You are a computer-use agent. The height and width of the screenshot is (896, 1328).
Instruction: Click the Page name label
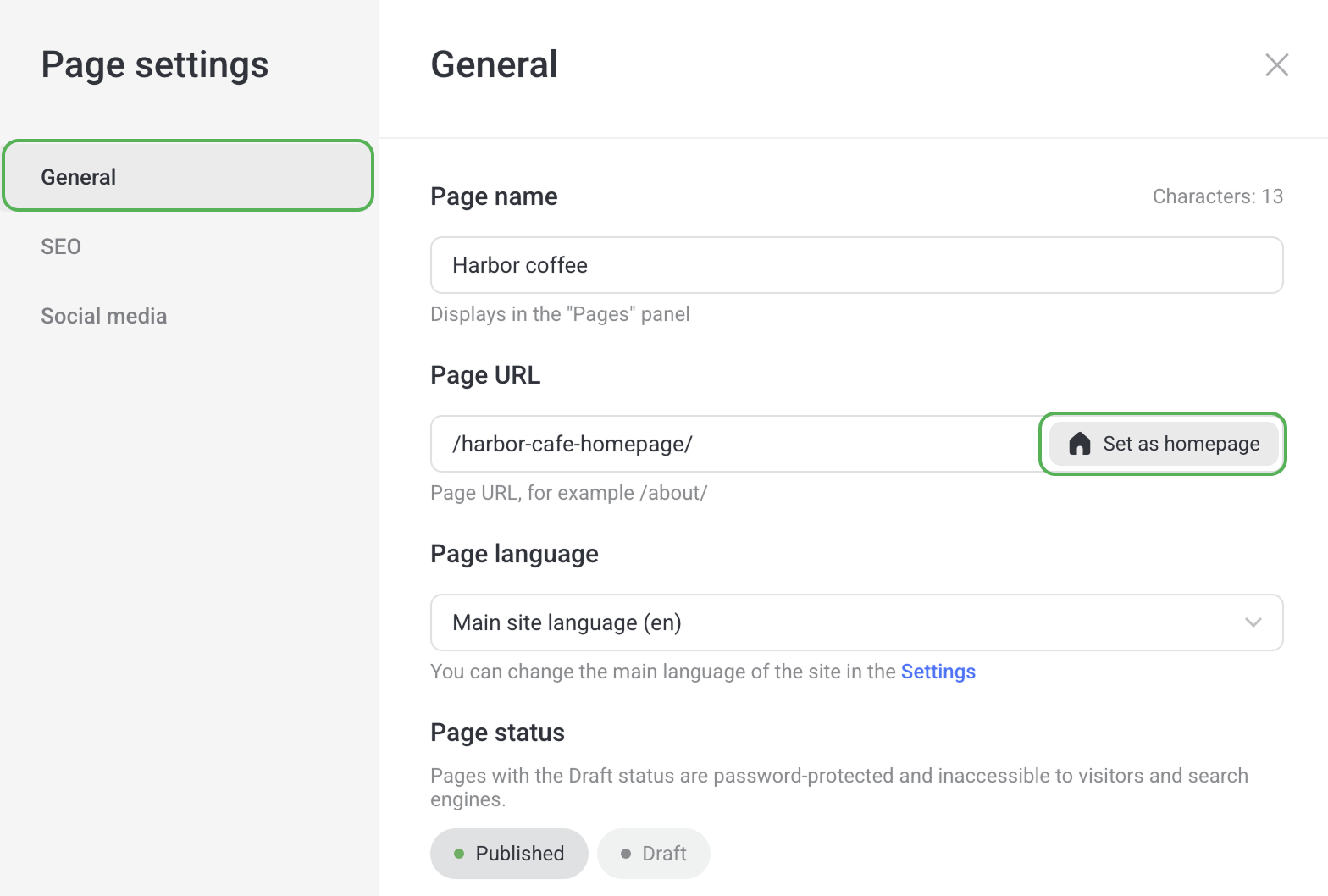(x=494, y=196)
